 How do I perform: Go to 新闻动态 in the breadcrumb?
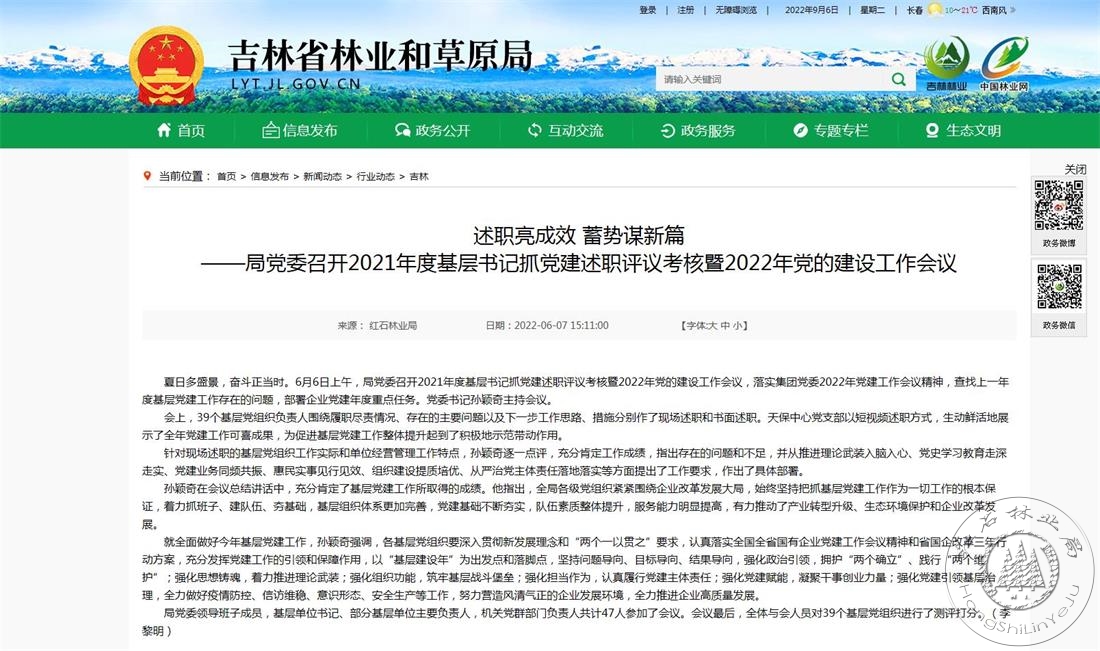(323, 176)
